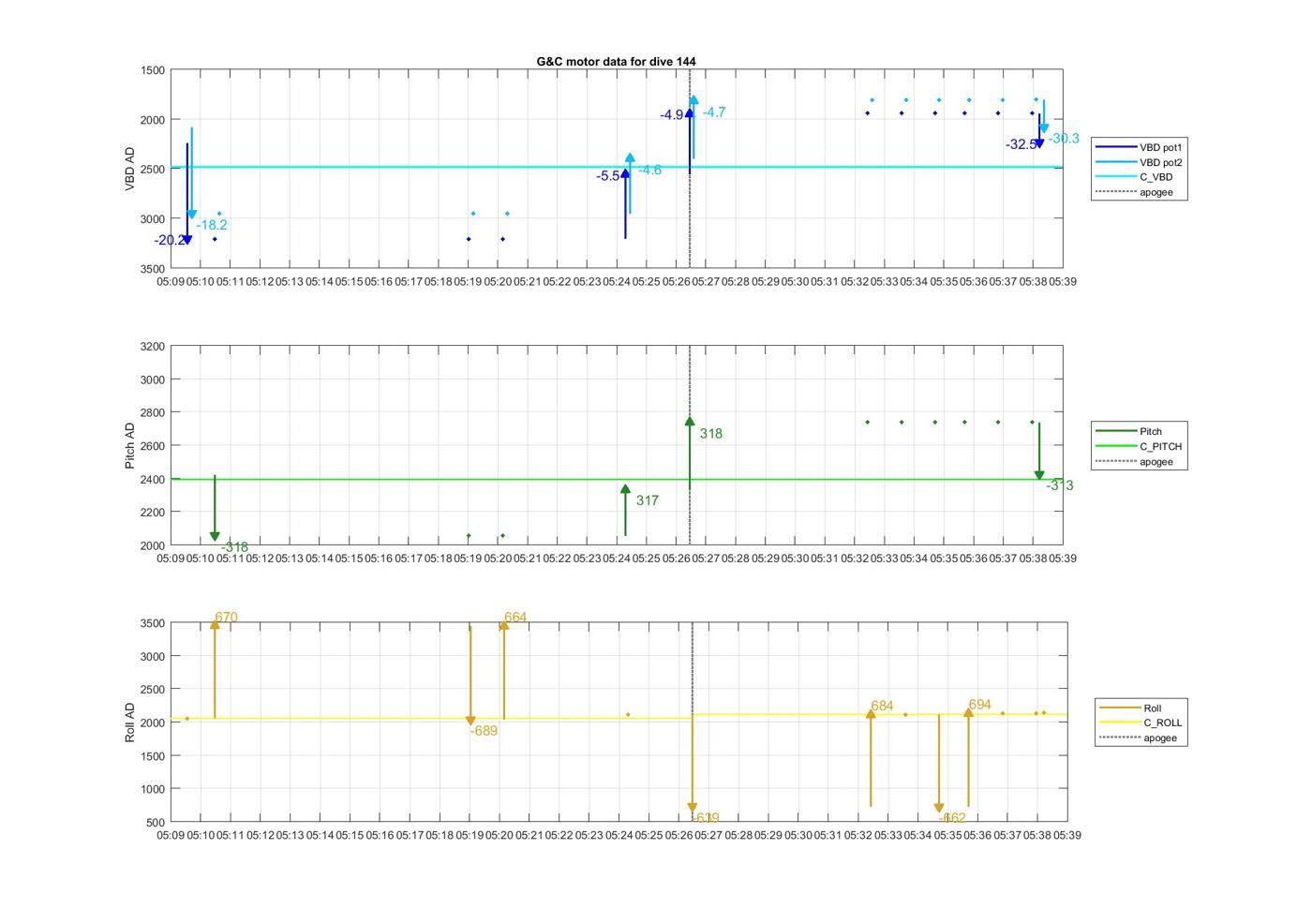This screenshot has width=1312, height=924.
Task: Click the "-18.2" VBD data label
Action: pos(212,225)
